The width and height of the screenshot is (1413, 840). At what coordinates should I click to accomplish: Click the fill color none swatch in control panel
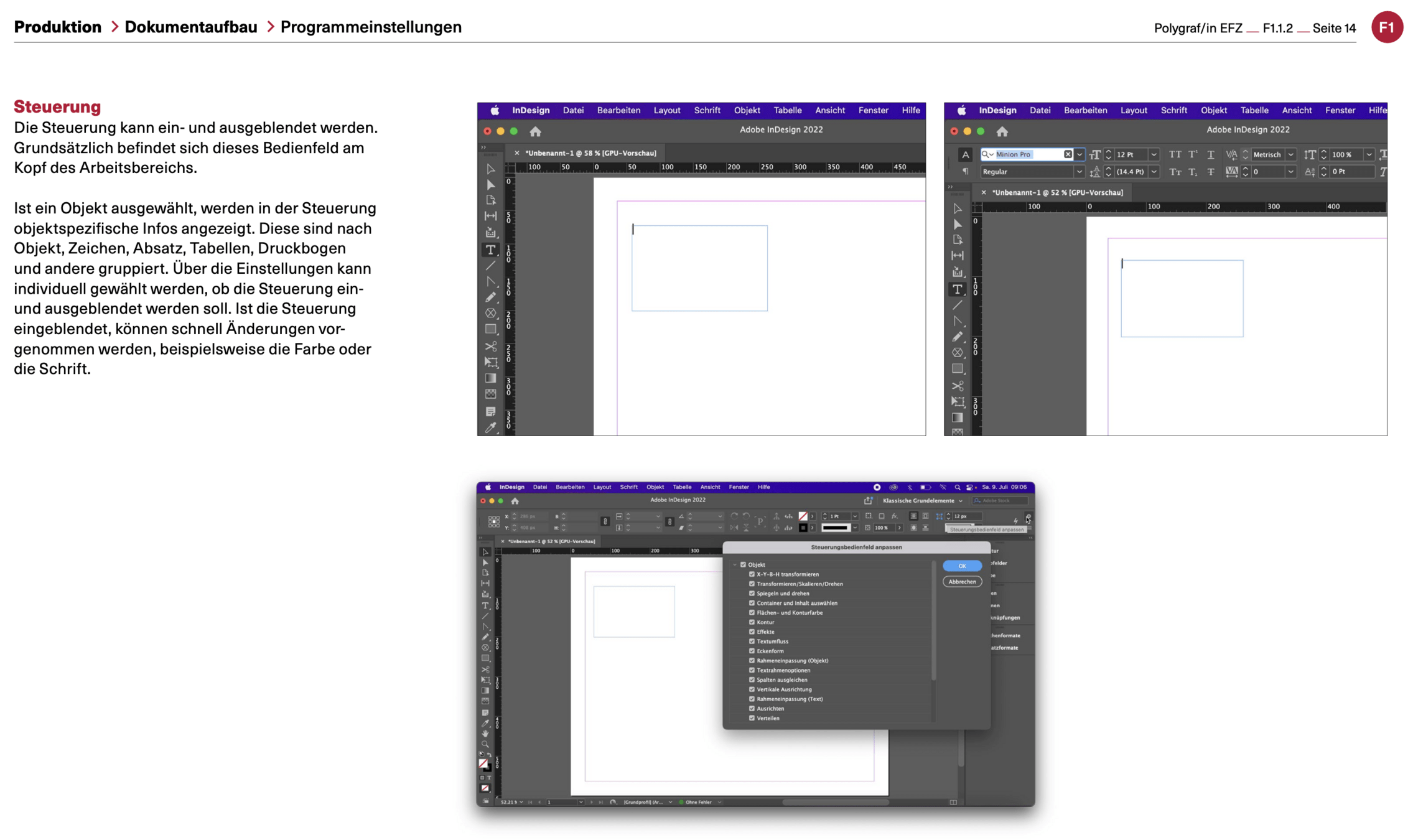coord(803,516)
